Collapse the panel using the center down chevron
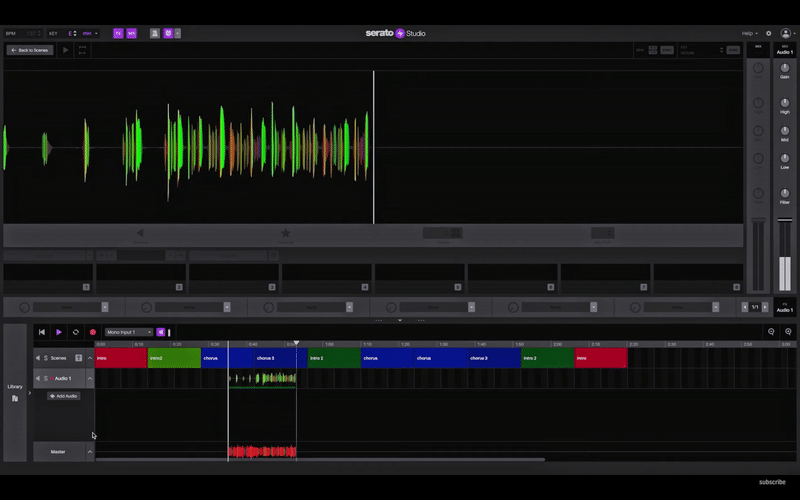 (x=399, y=320)
